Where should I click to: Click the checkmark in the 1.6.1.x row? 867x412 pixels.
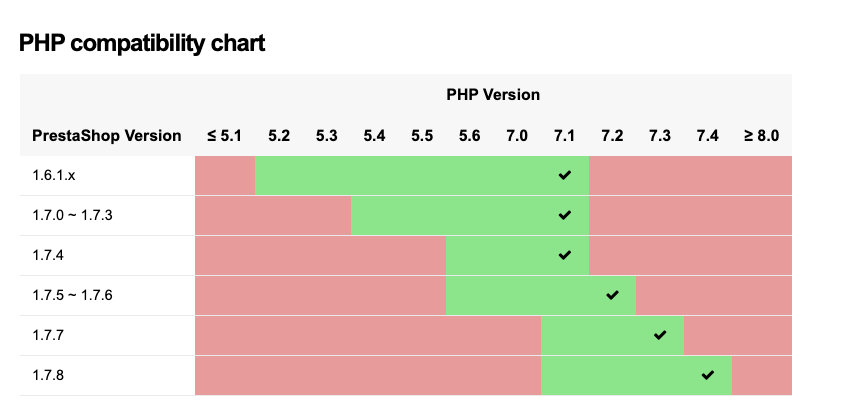point(565,175)
